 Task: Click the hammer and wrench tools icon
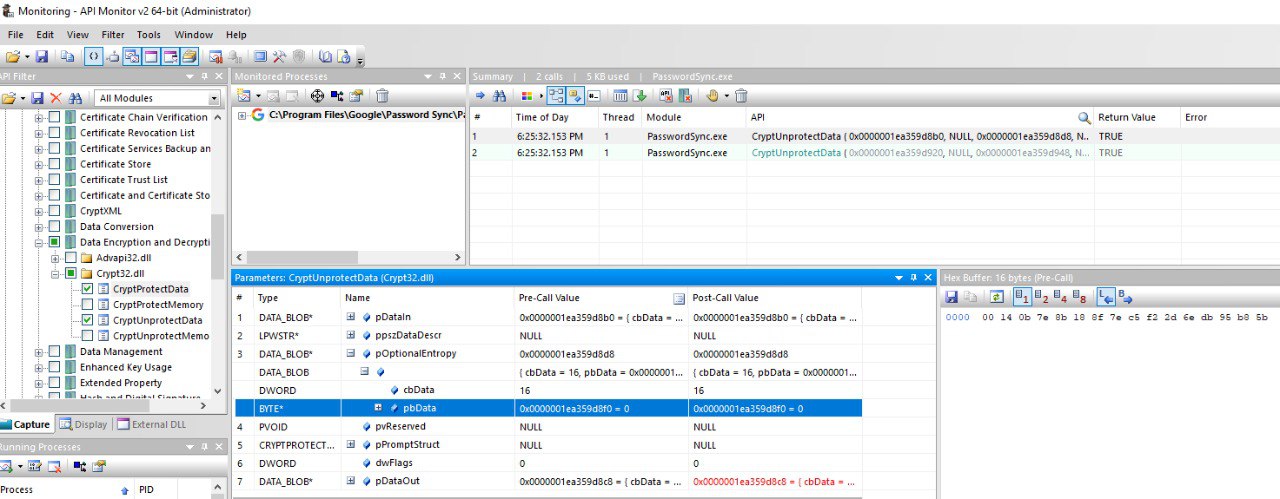[281, 57]
